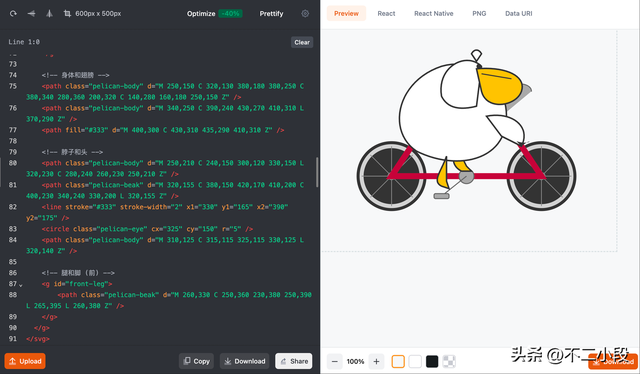Switch to the Data URI tab
Viewport: 640px width, 374px height.
click(518, 13)
